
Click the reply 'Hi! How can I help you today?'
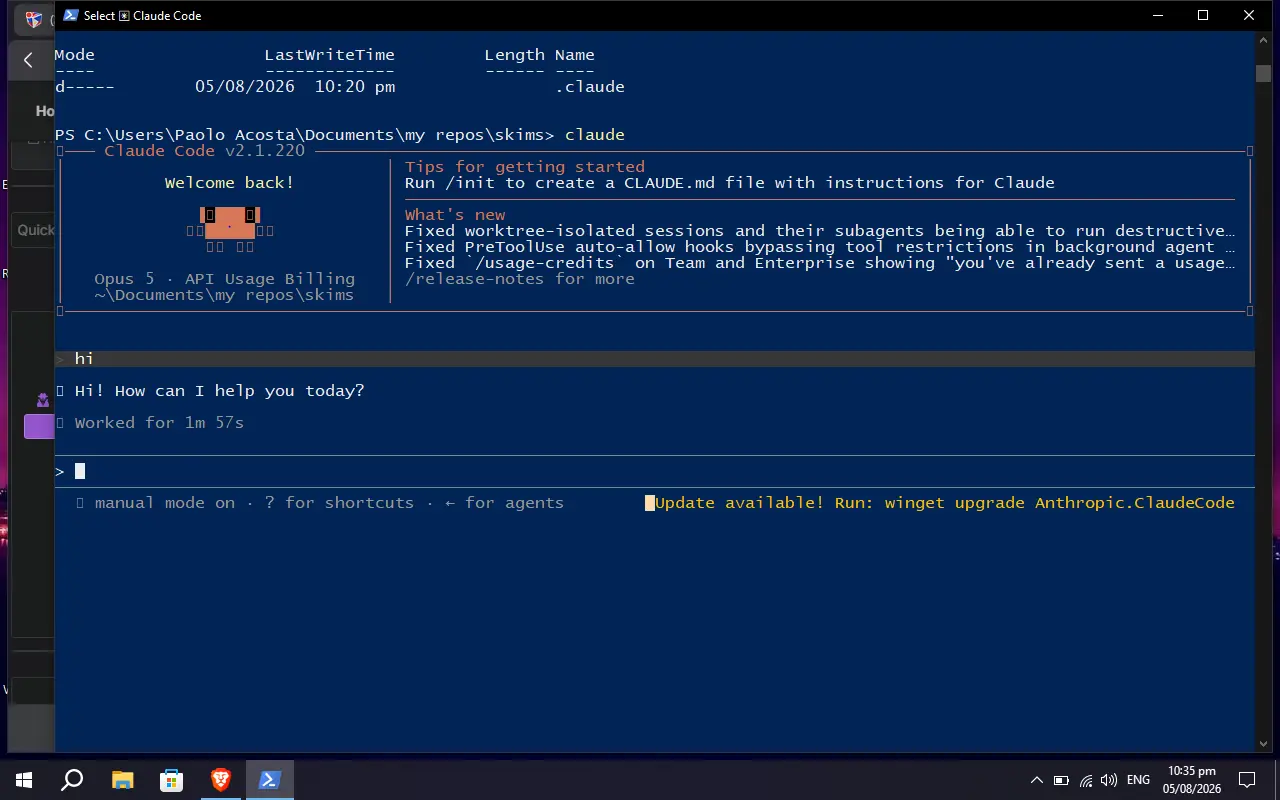(x=220, y=391)
